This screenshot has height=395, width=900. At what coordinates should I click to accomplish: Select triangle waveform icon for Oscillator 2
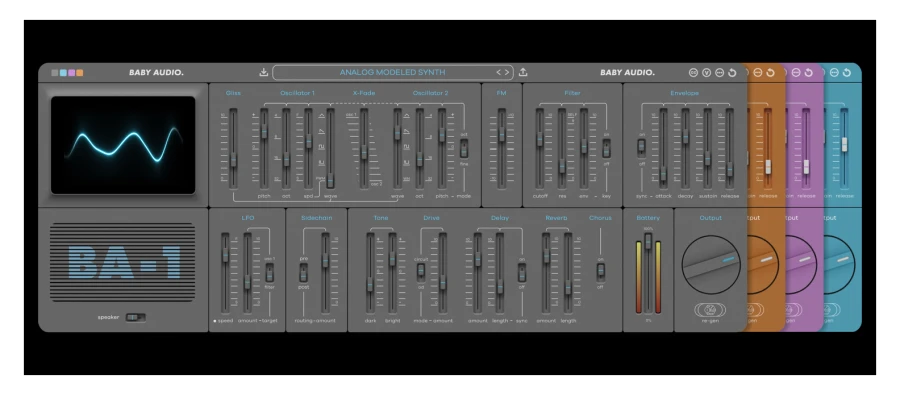(x=406, y=115)
